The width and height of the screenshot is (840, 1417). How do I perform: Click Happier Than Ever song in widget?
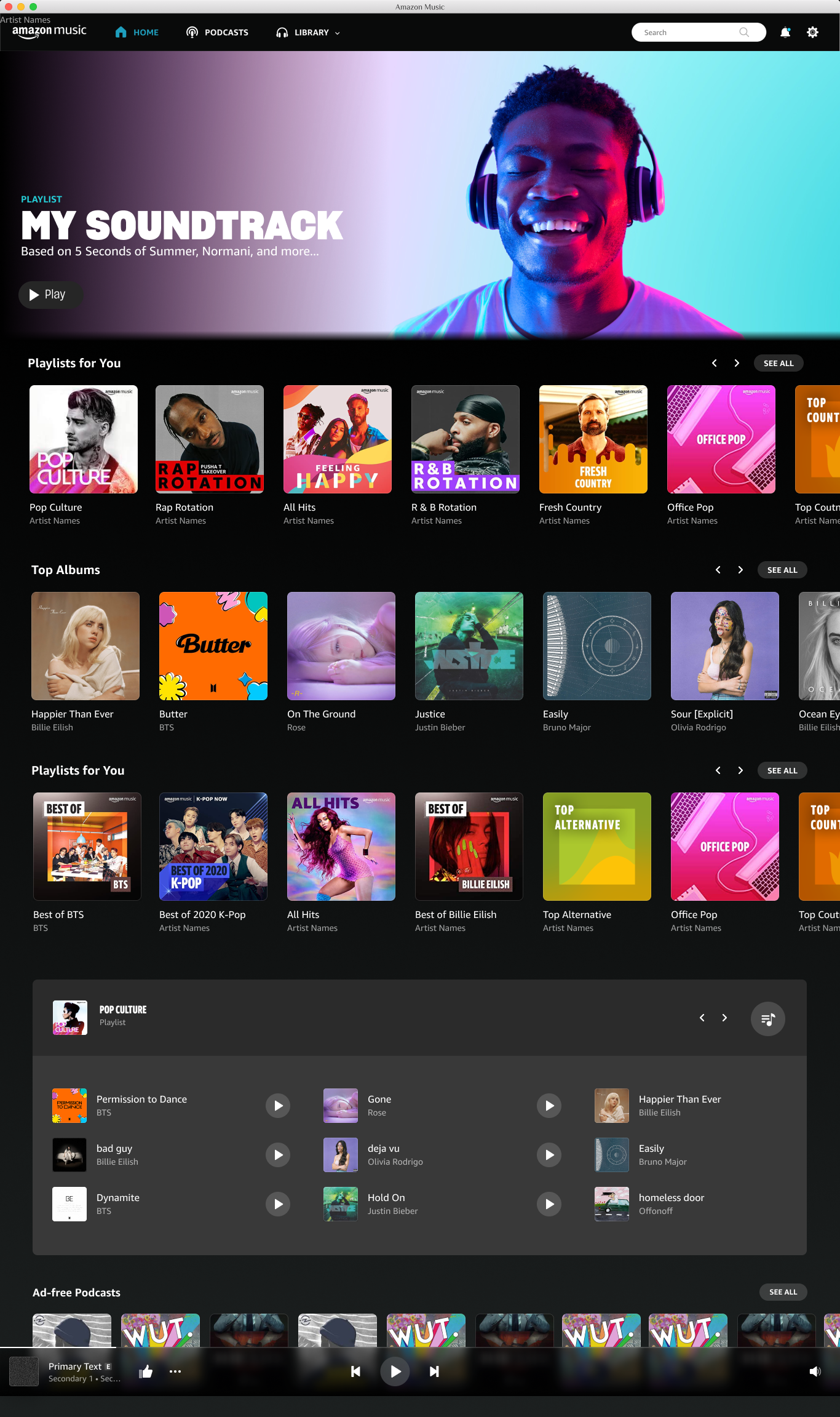pos(680,1099)
